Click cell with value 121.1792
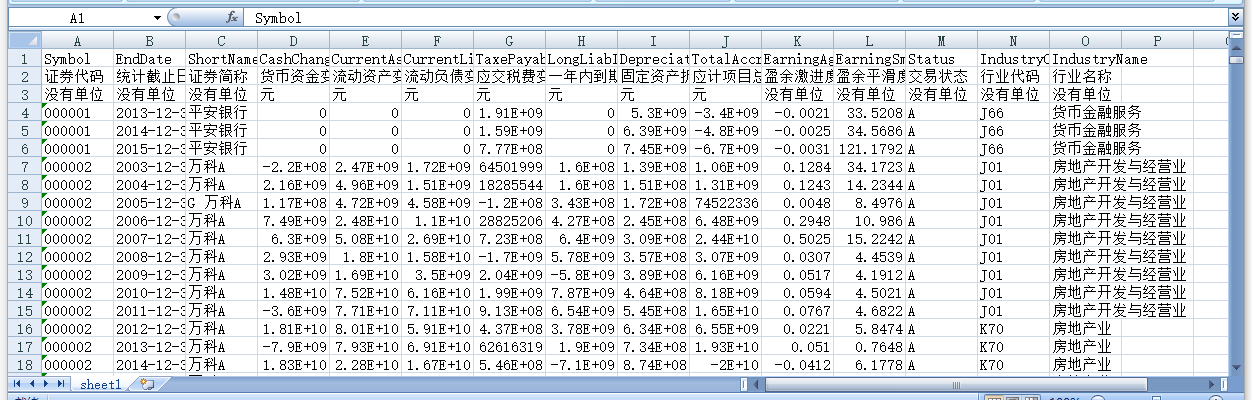Screen dimensions: 1252x400 (x=869, y=149)
